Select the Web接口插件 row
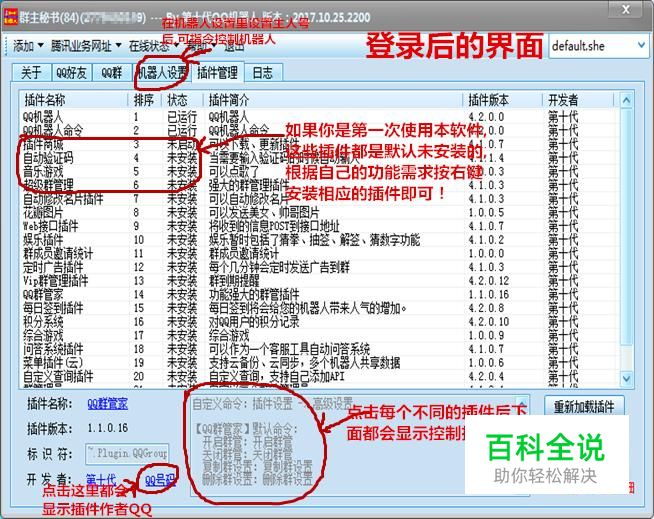Viewport: 654px width, 519px height. coord(319,226)
